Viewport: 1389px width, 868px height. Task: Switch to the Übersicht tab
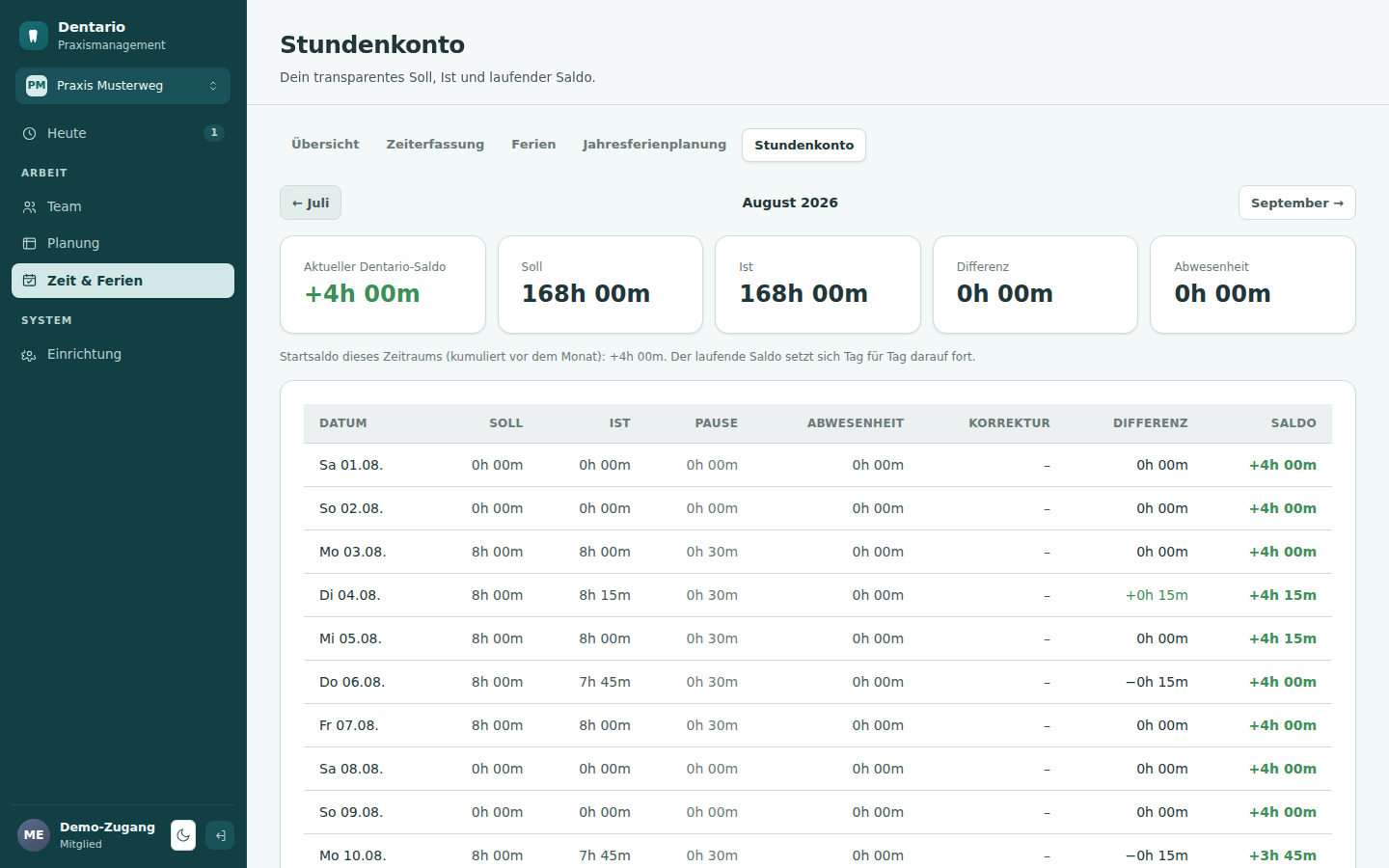(x=325, y=145)
